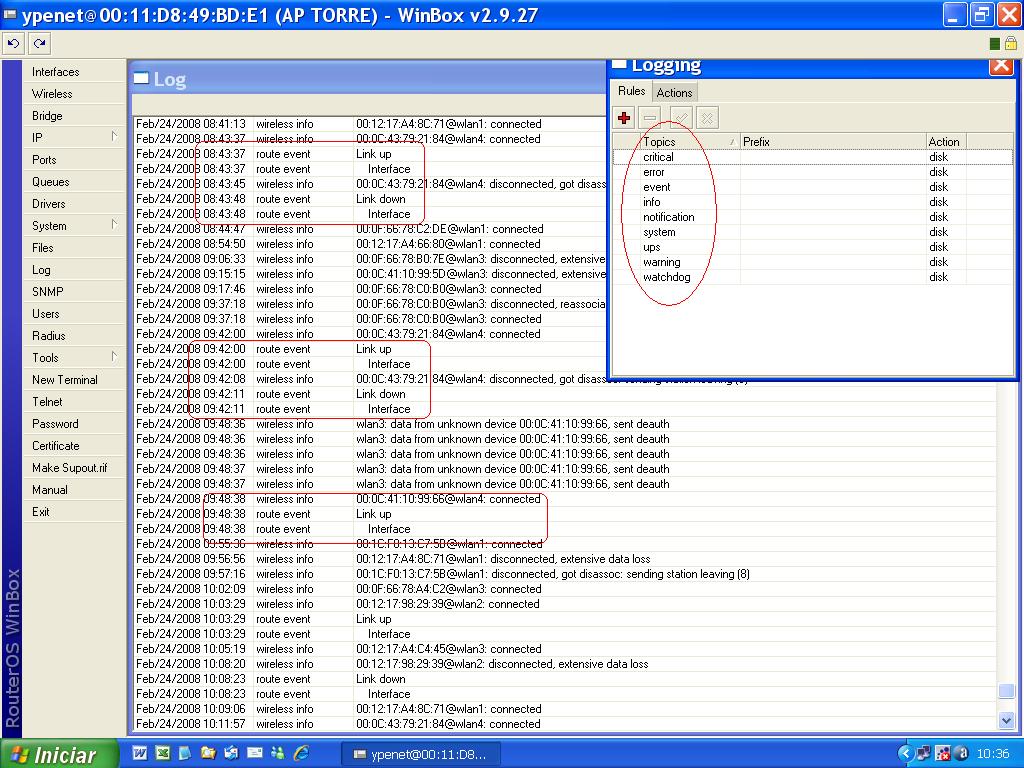1024x768 pixels.
Task: Click the Log vertical scrollbar thumb
Action: click(1006, 691)
